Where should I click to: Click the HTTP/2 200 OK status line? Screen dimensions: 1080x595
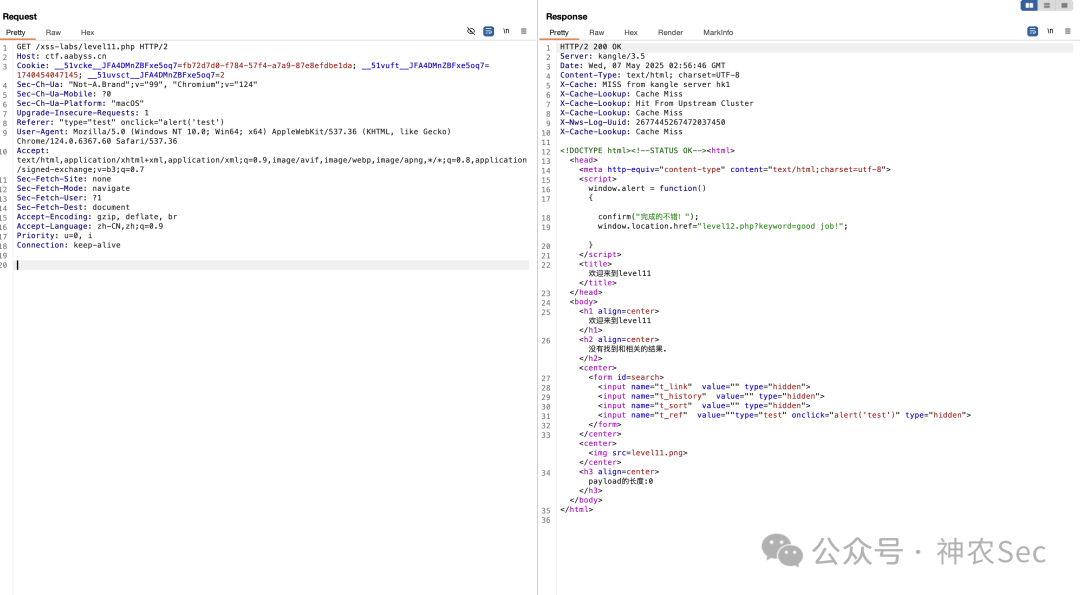pos(590,47)
